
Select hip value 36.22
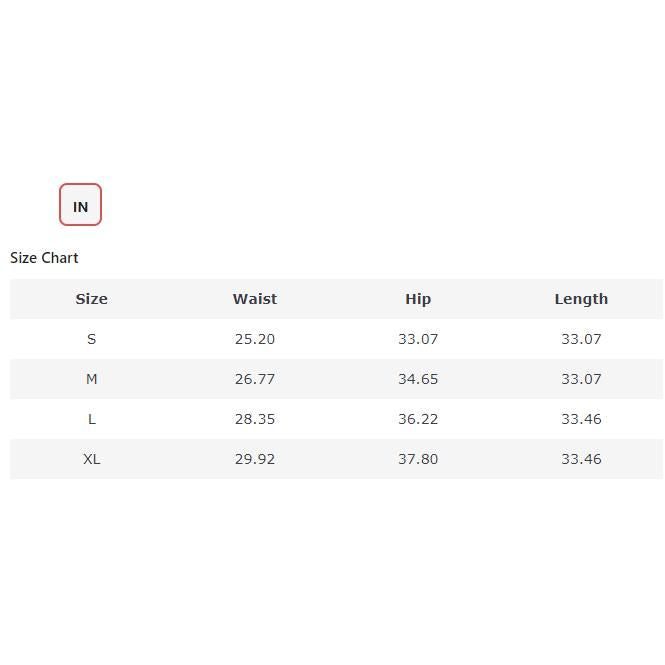pos(418,419)
